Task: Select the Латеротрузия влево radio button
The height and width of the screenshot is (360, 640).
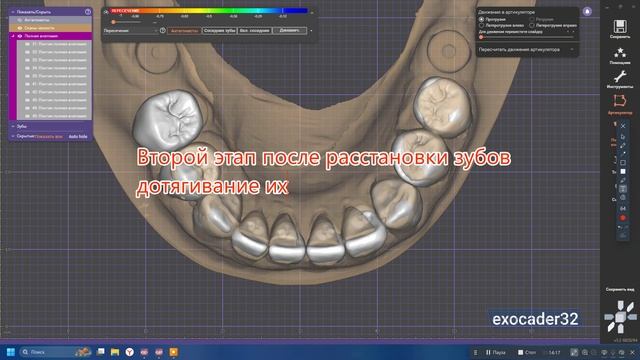Action: 482,25
